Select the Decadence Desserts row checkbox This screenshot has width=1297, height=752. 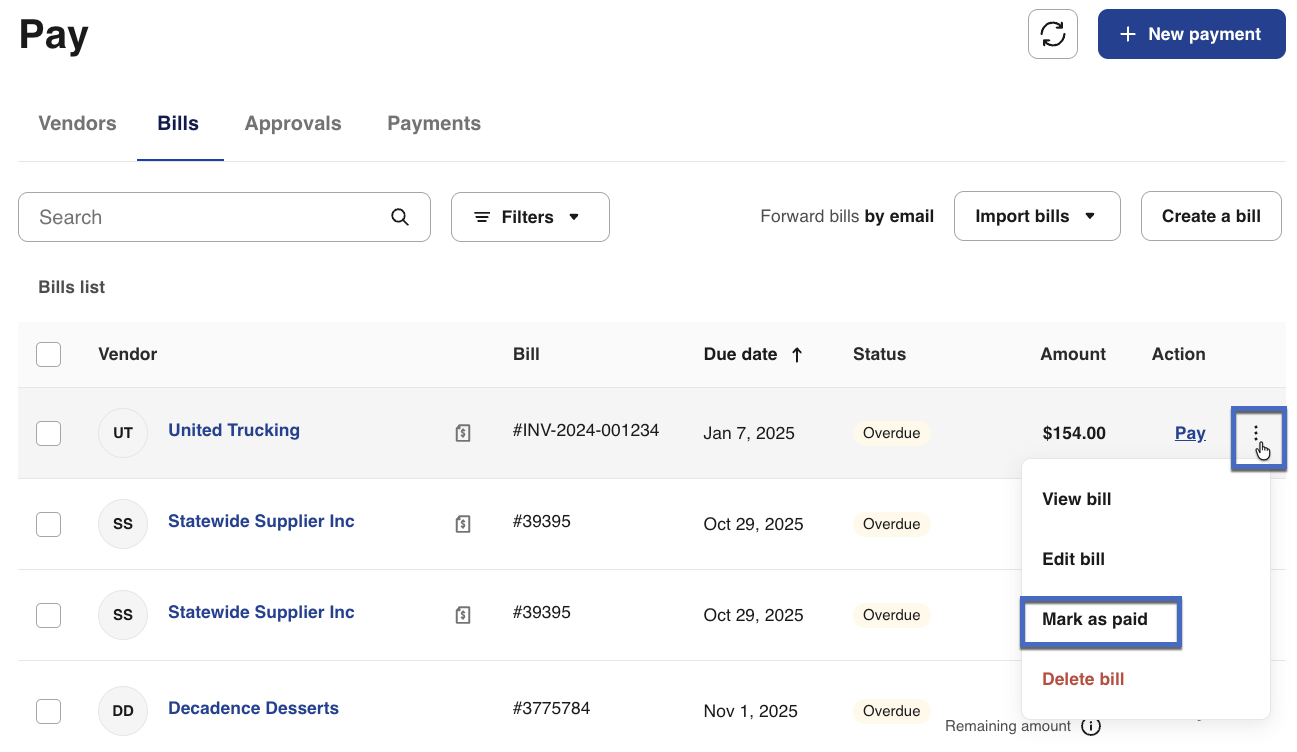point(48,711)
